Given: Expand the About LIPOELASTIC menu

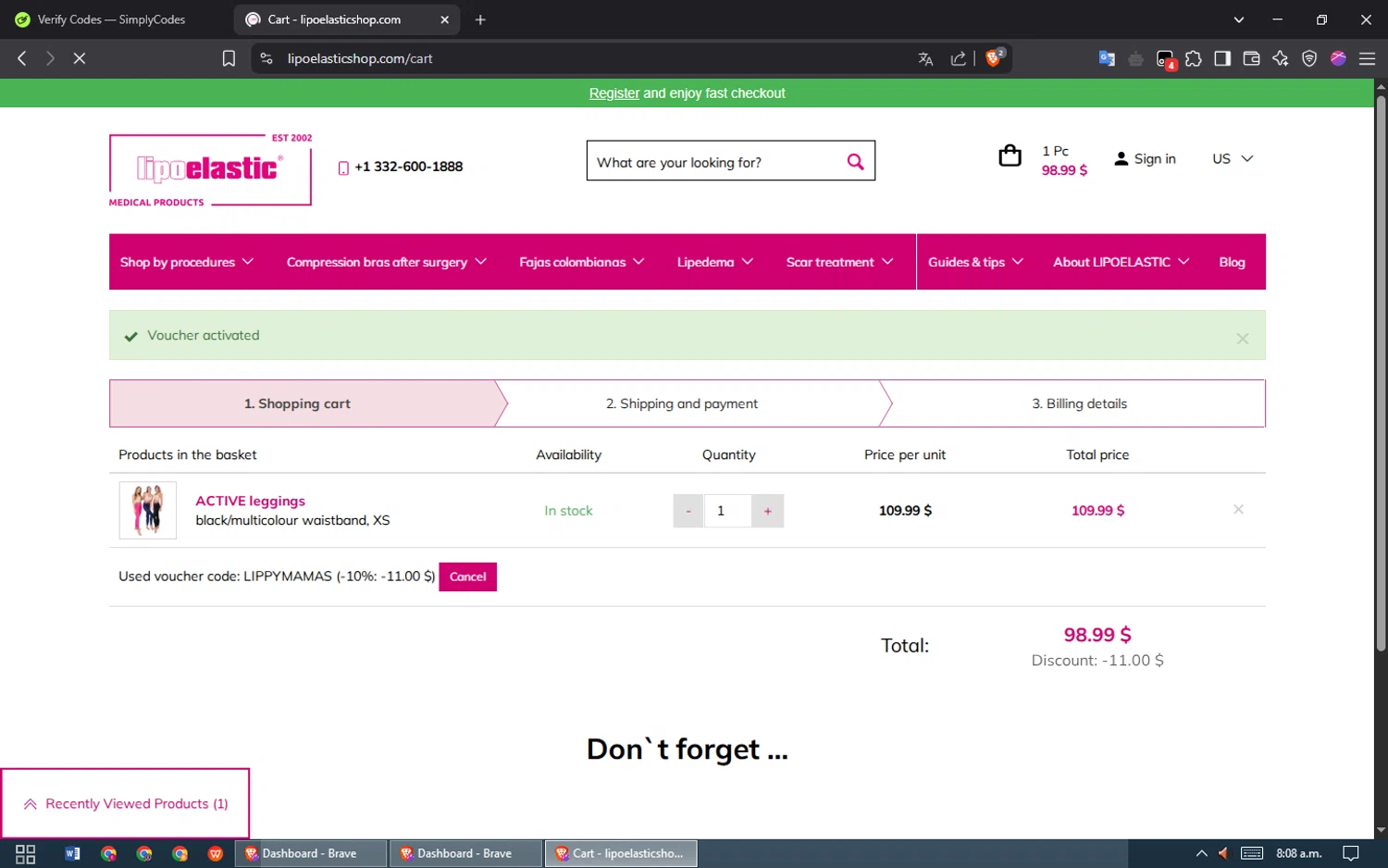Looking at the screenshot, I should [x=1122, y=262].
